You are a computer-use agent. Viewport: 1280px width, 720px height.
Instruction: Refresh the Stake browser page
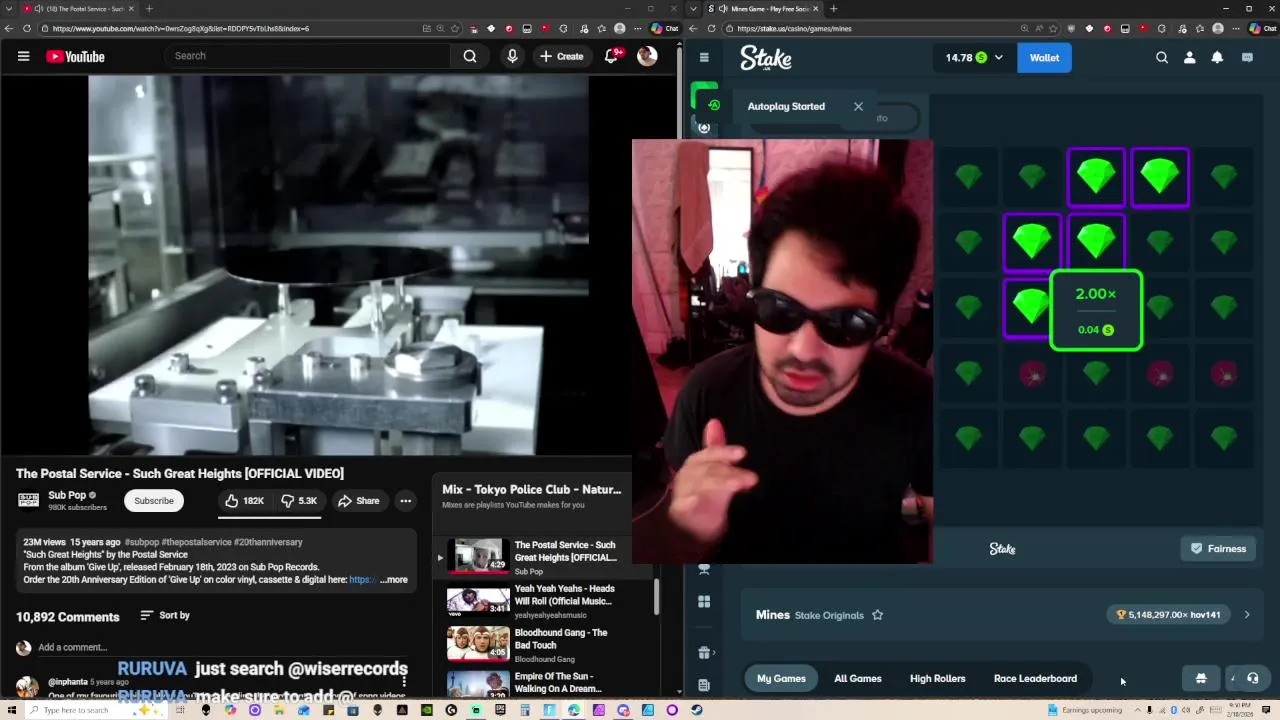coord(713,28)
